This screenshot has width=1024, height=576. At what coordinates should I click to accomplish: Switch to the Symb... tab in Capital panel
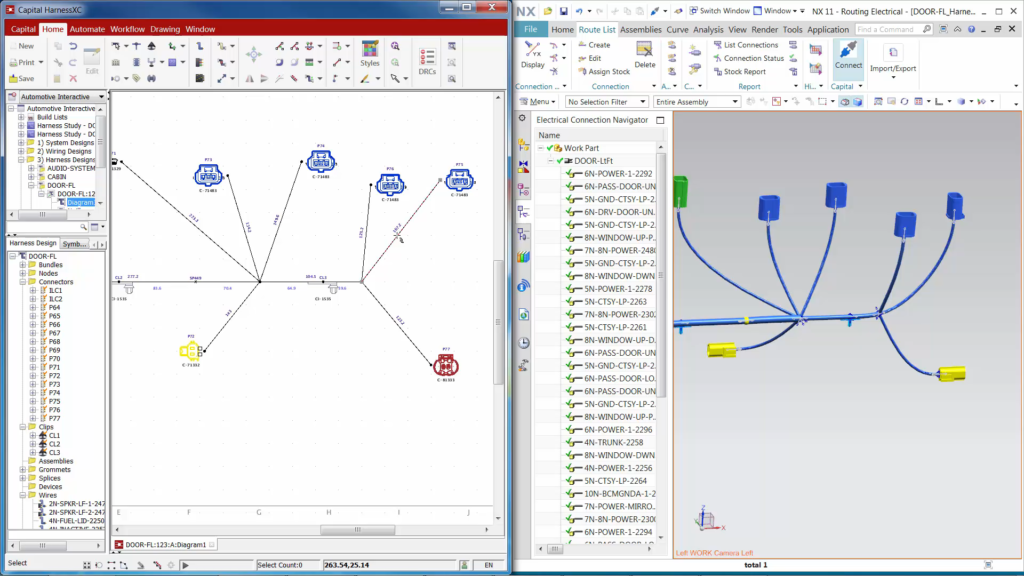pyautogui.click(x=74, y=244)
